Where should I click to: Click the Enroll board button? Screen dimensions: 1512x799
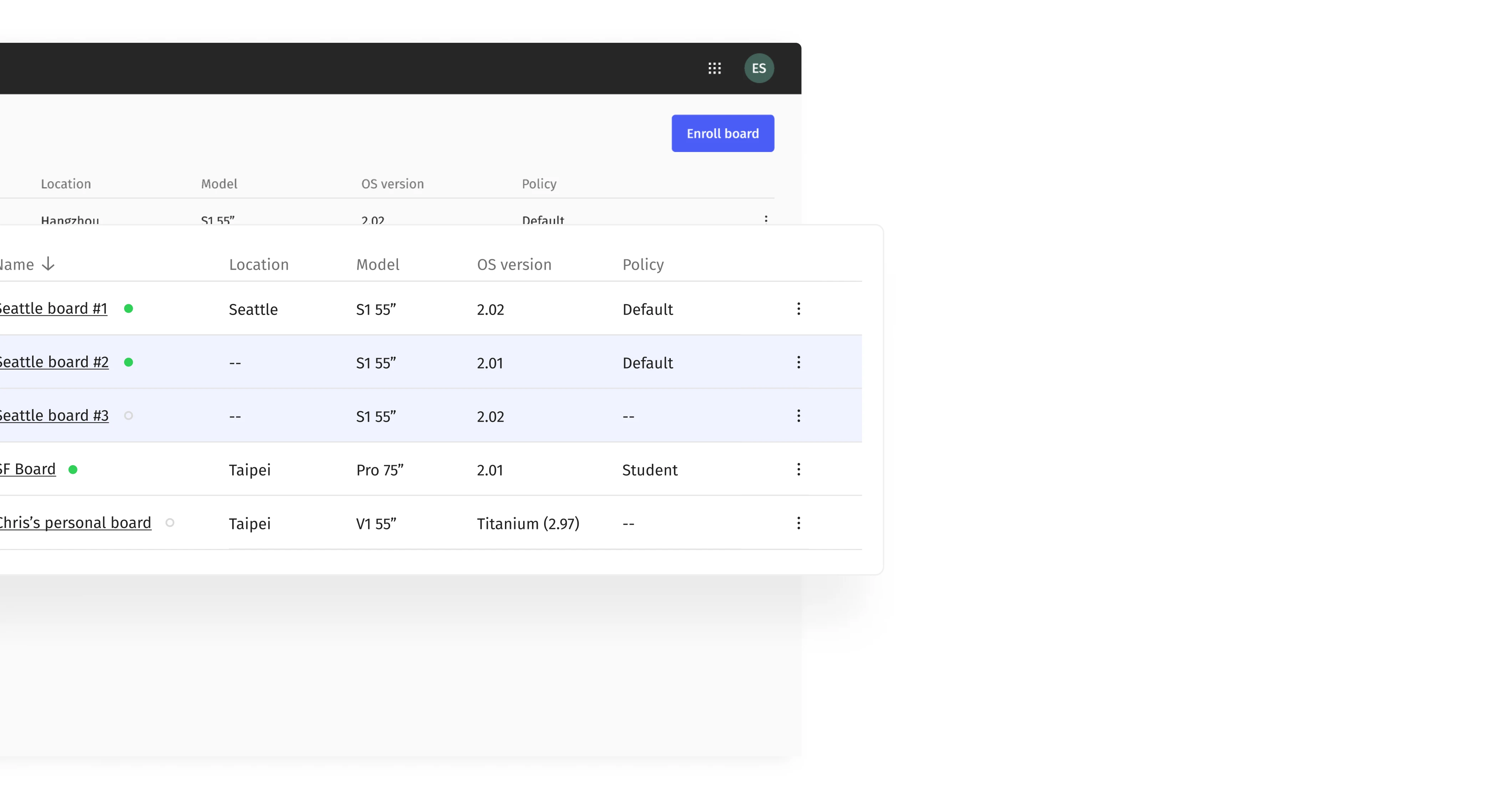(x=722, y=133)
